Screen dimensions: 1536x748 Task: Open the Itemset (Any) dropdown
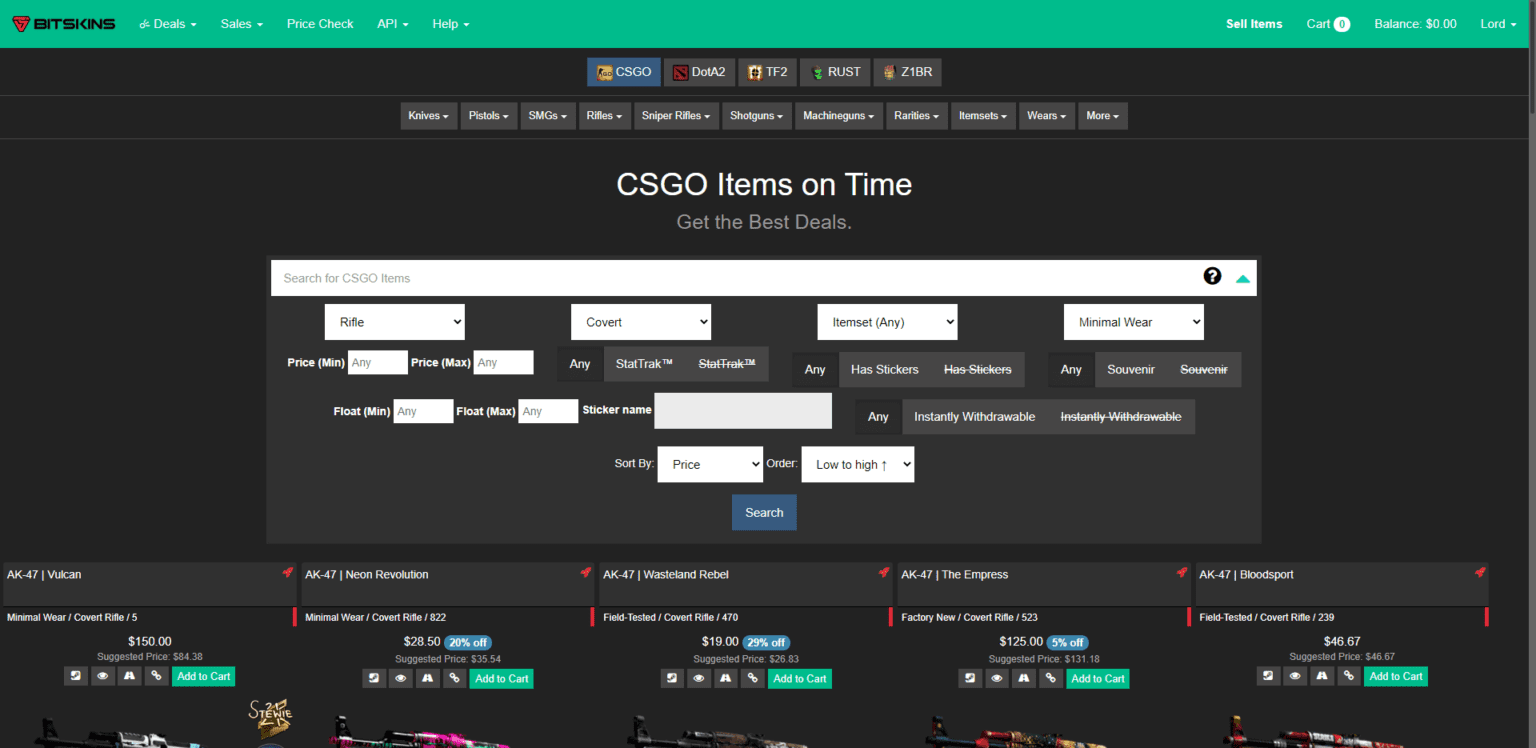[x=888, y=322]
